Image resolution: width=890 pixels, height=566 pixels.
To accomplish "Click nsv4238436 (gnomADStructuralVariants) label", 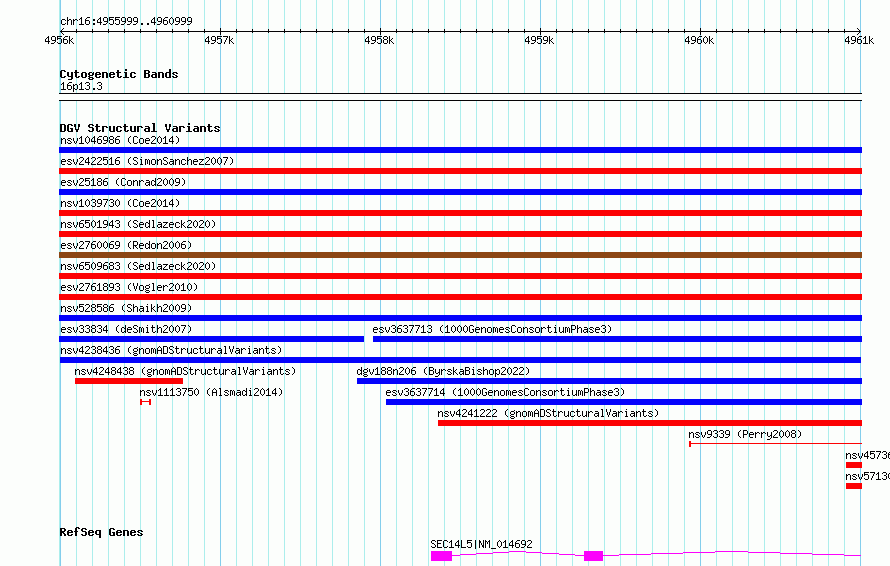I will tap(171, 350).
